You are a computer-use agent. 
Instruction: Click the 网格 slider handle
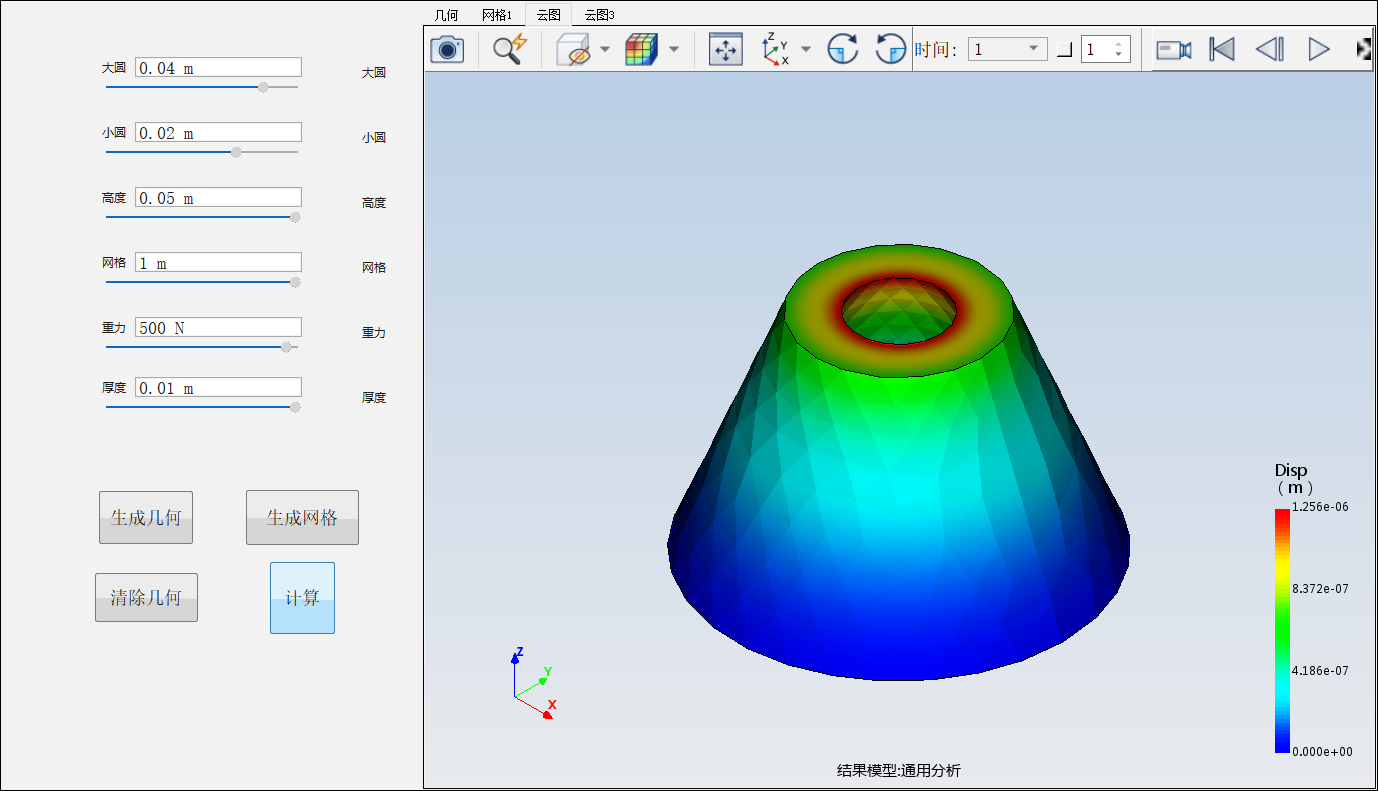[295, 282]
